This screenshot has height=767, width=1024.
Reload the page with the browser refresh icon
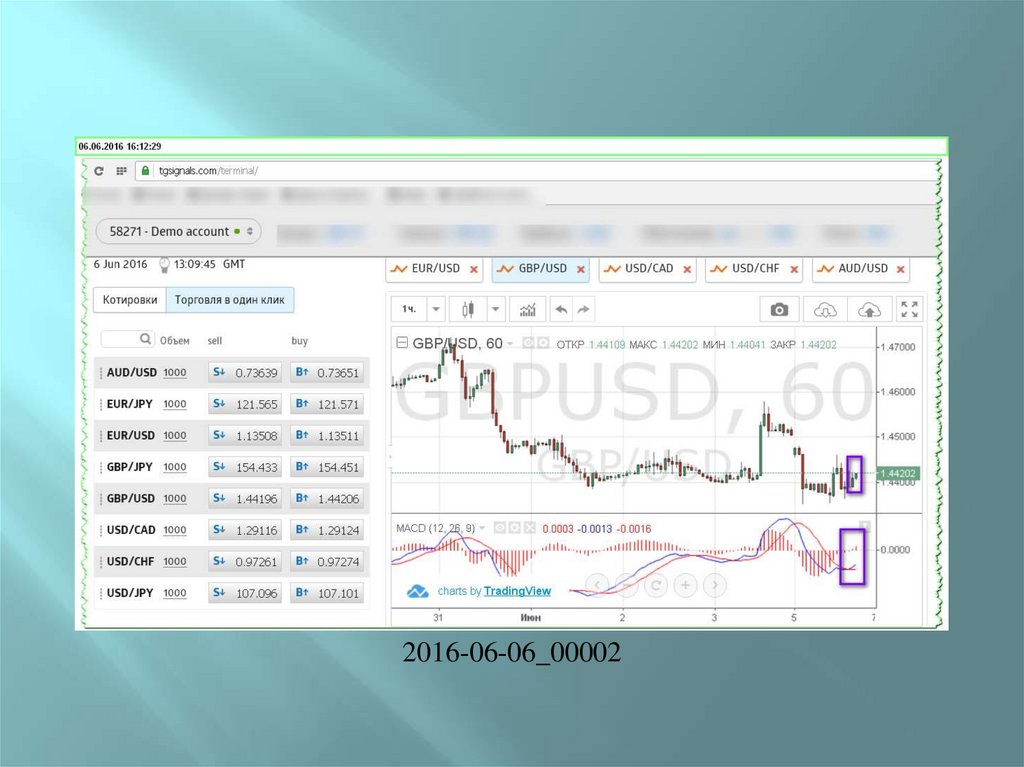(x=99, y=171)
